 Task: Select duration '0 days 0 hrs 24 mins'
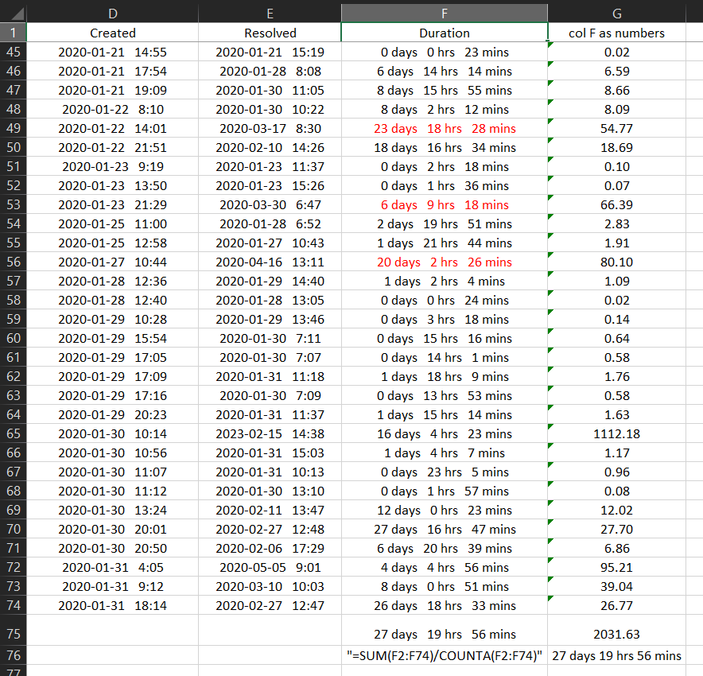pyautogui.click(x=444, y=300)
